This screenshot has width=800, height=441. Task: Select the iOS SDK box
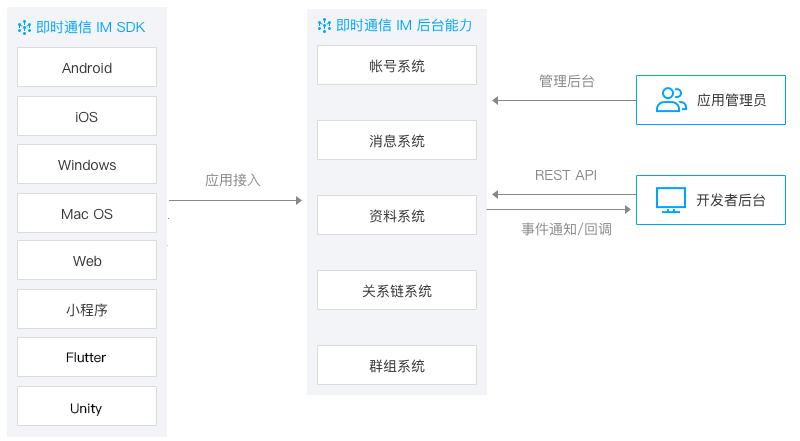(x=87, y=116)
